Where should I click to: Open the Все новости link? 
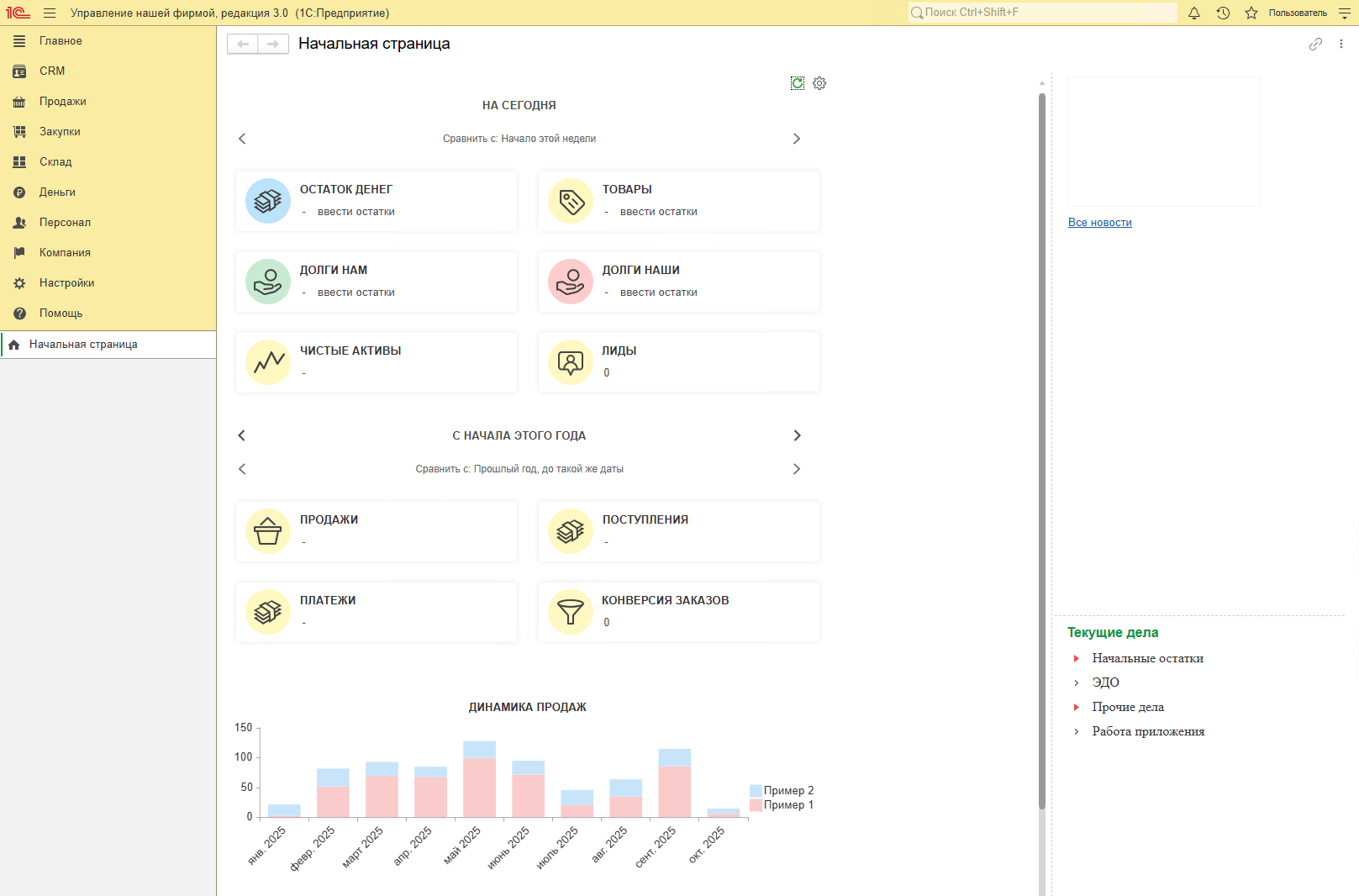(1099, 223)
